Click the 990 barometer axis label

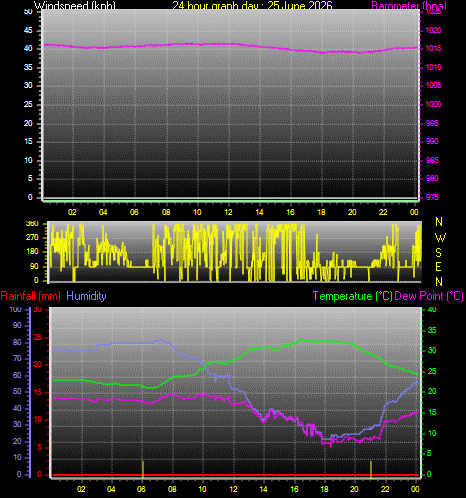pos(432,141)
